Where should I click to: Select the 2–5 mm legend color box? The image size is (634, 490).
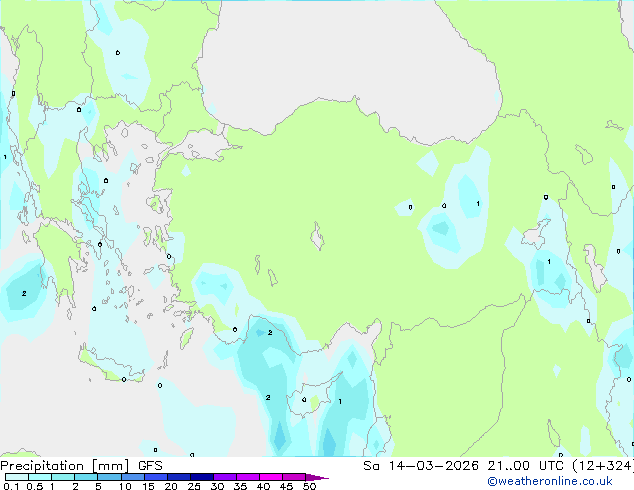click(86, 477)
